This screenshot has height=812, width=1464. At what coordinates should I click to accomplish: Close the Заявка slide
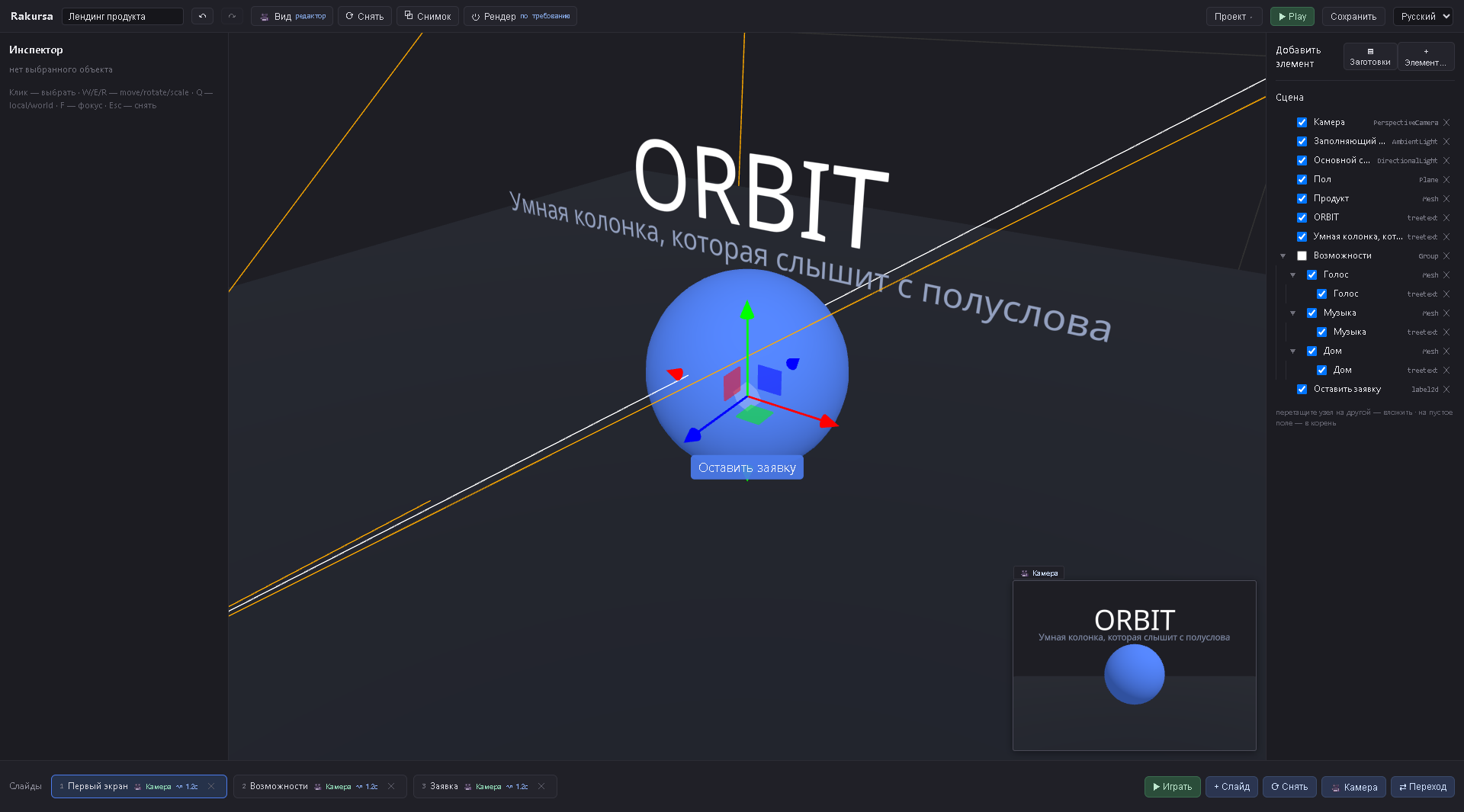click(541, 786)
